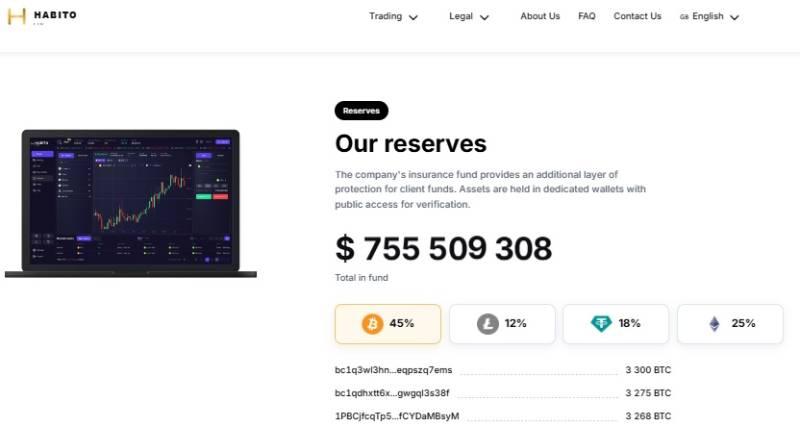The image size is (800, 427).
Task: Open the English language chevron
Action: (735, 17)
